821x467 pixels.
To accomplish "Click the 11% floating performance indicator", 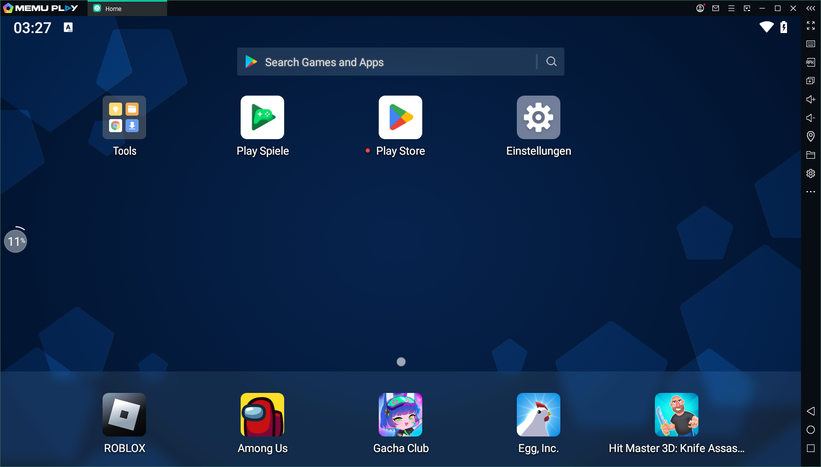I will tap(15, 241).
